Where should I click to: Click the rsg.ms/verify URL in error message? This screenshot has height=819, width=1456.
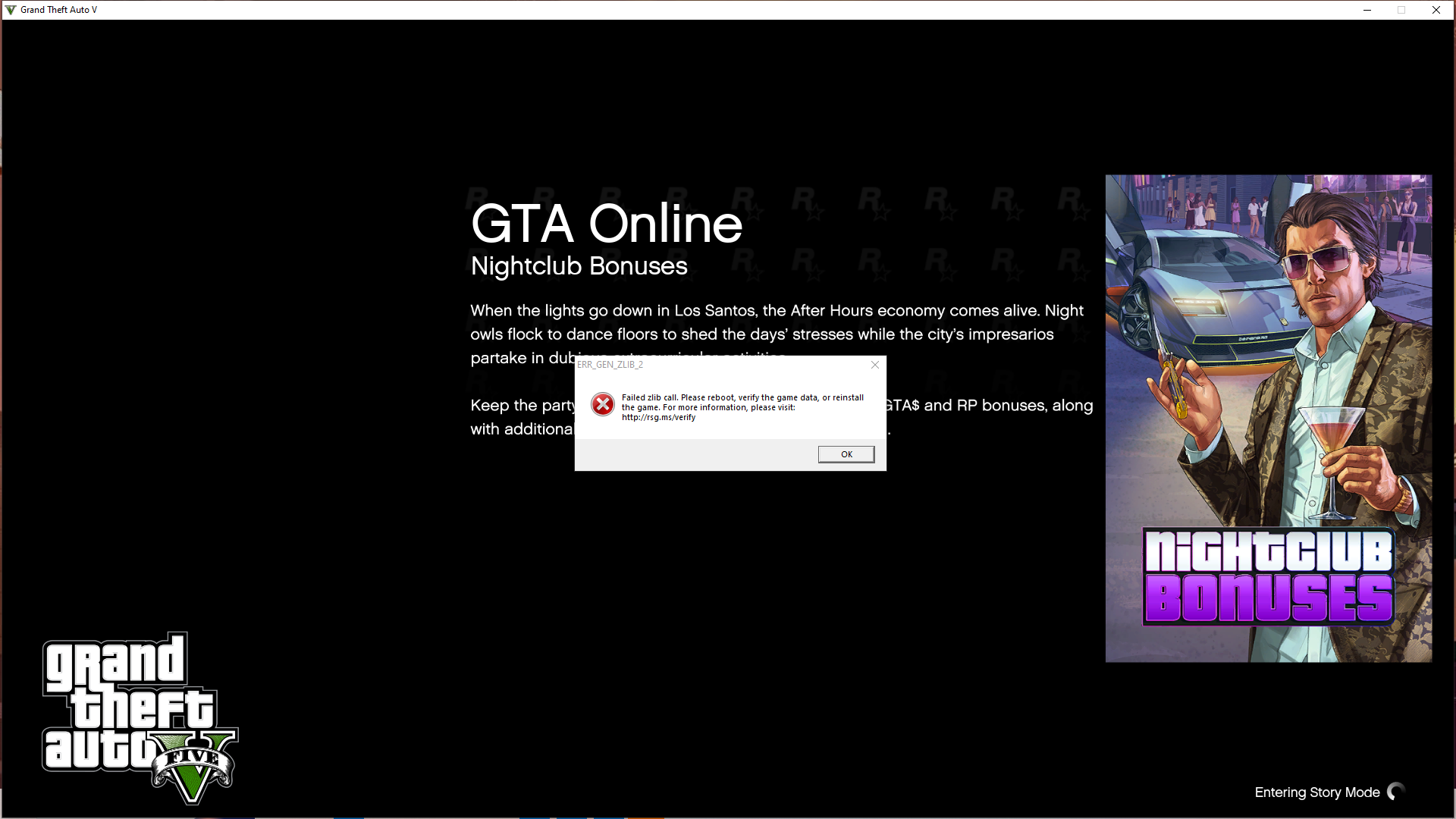pyautogui.click(x=658, y=417)
